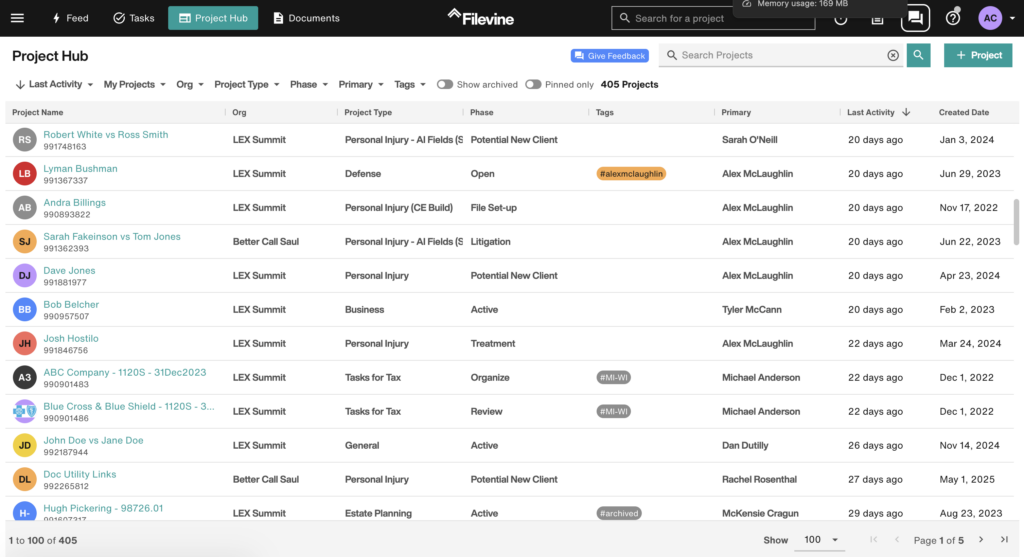Expand the Project Type filter
1024x557 pixels.
pyautogui.click(x=246, y=85)
